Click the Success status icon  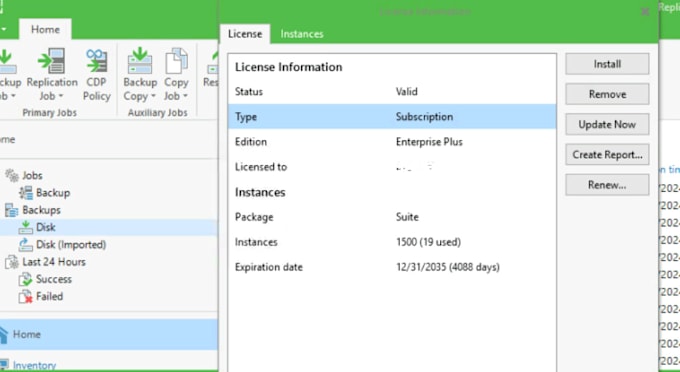click(x=25, y=279)
